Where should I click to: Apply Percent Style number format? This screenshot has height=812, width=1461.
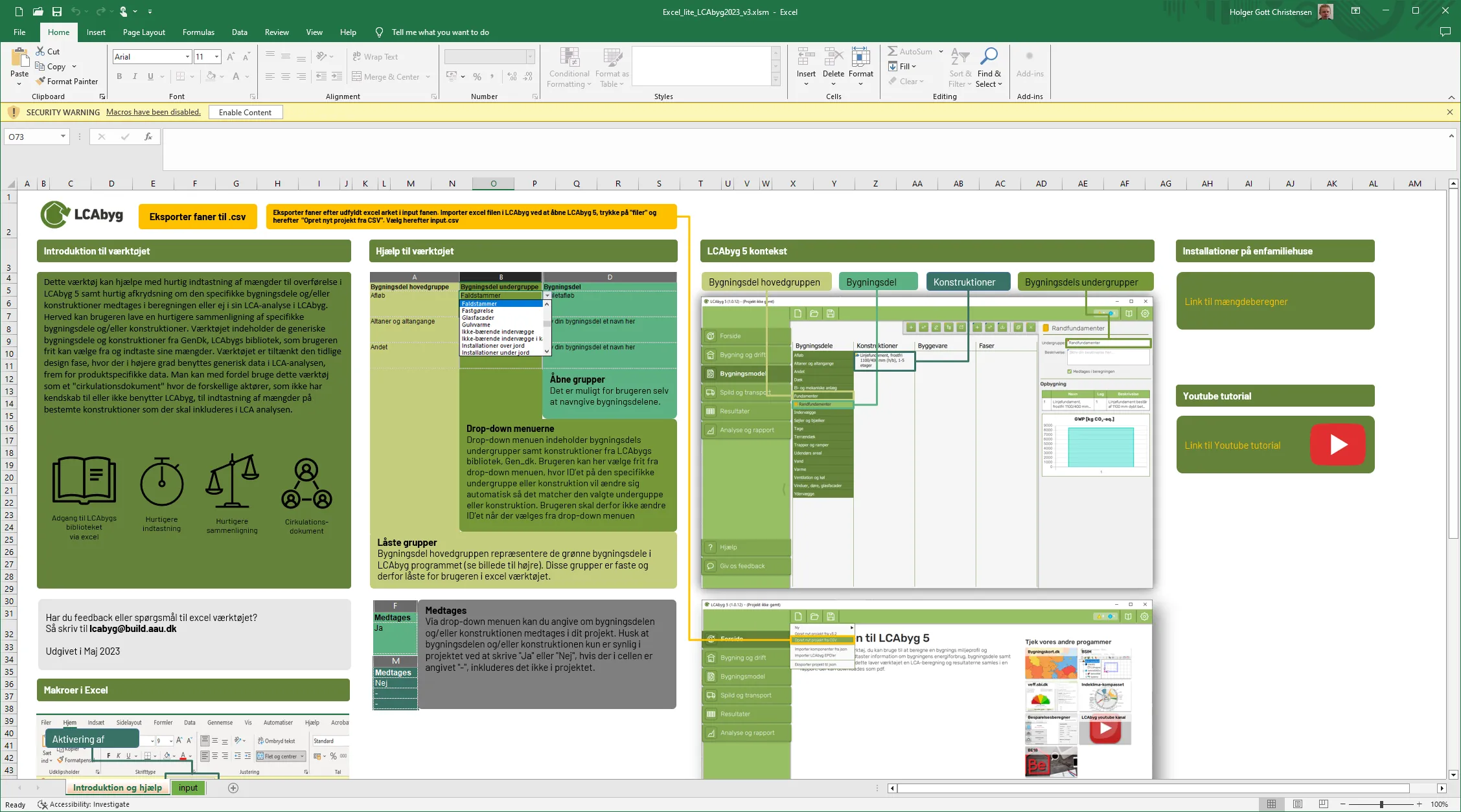point(477,76)
